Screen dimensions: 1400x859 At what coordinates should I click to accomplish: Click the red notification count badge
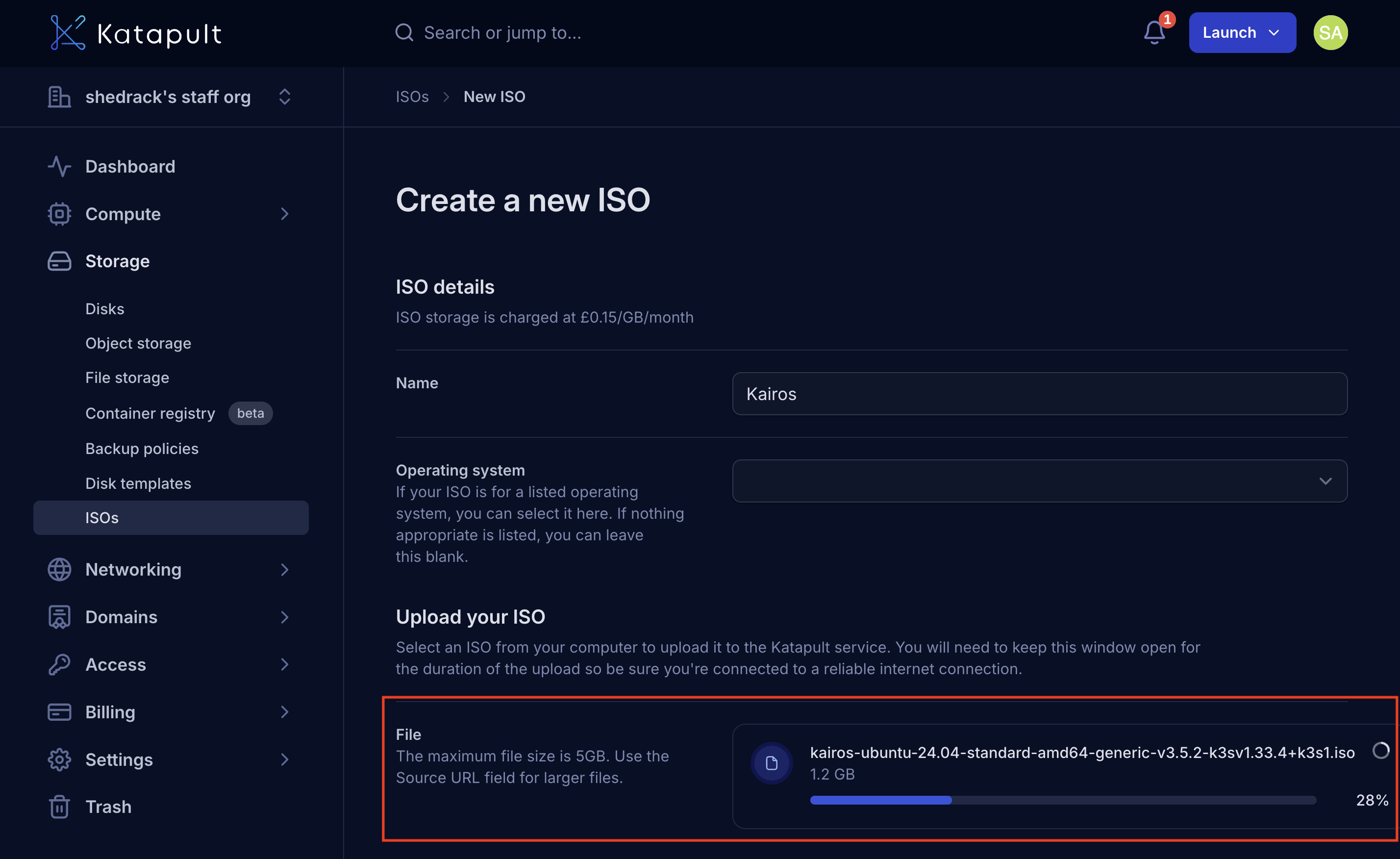pyautogui.click(x=1167, y=19)
